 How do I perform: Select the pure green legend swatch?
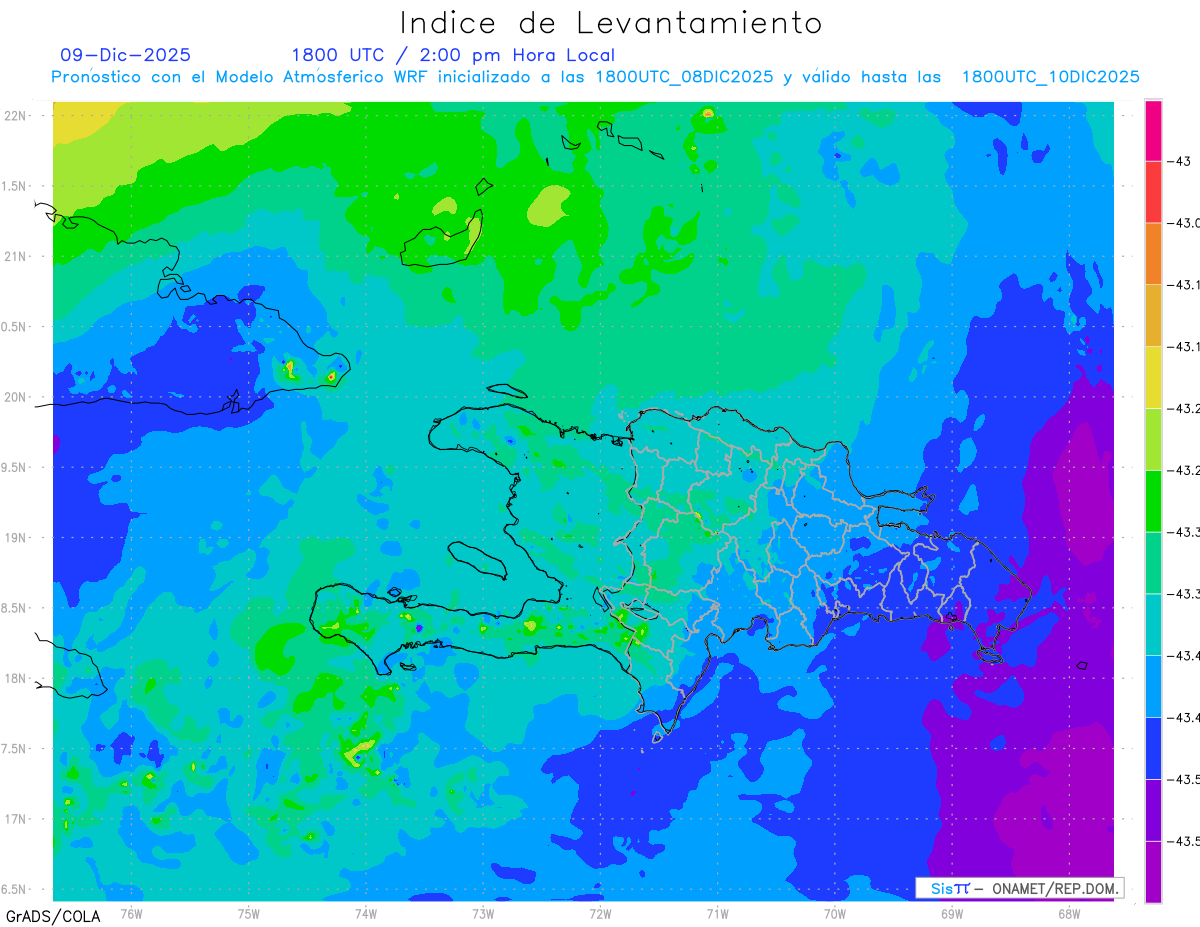pos(1153,501)
